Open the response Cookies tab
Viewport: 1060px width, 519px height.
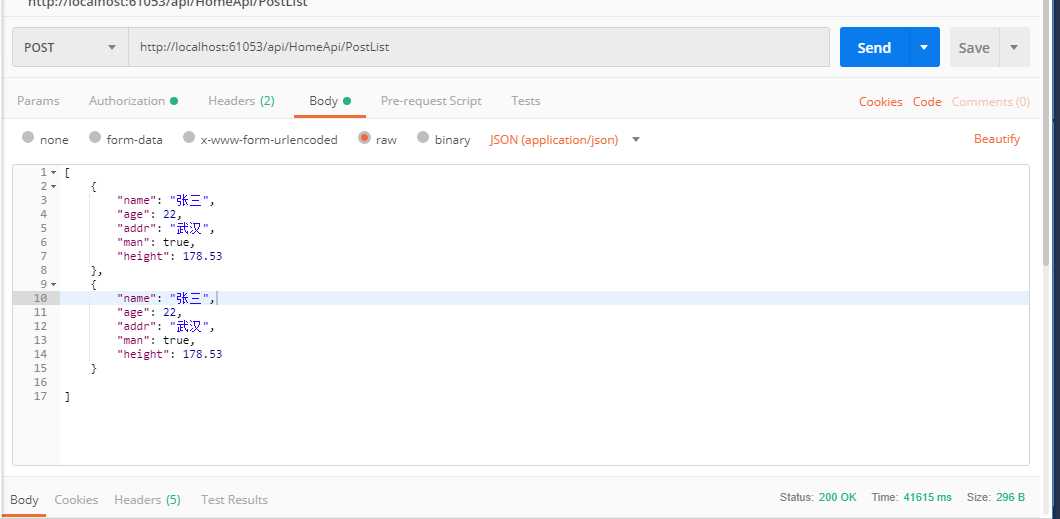[x=76, y=499]
